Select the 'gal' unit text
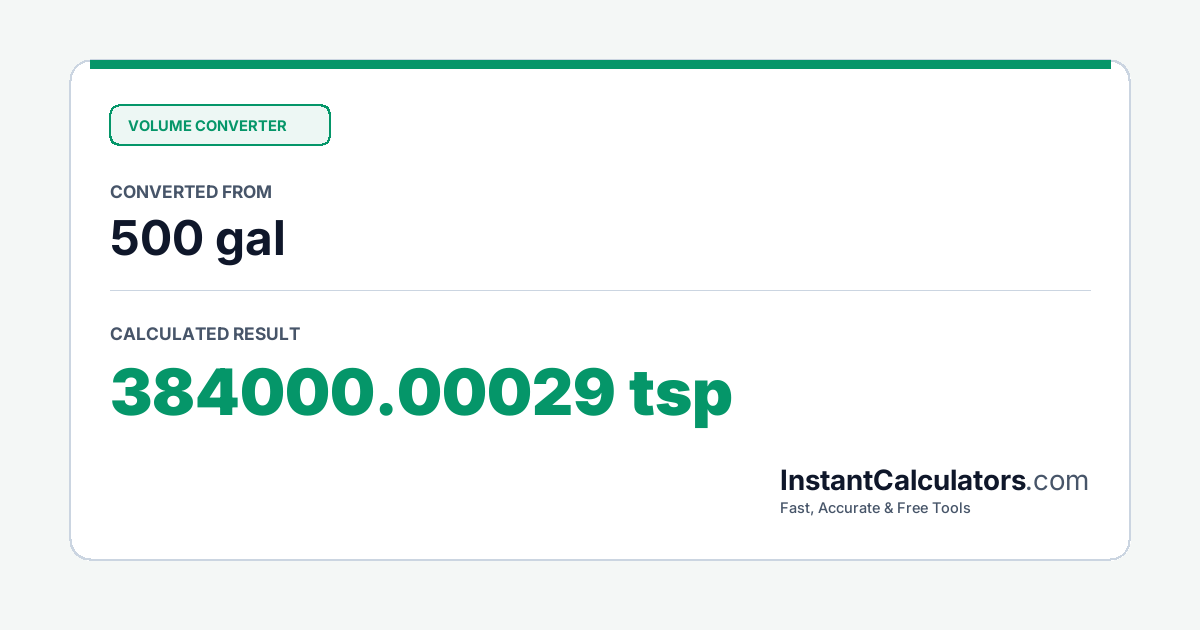 251,242
